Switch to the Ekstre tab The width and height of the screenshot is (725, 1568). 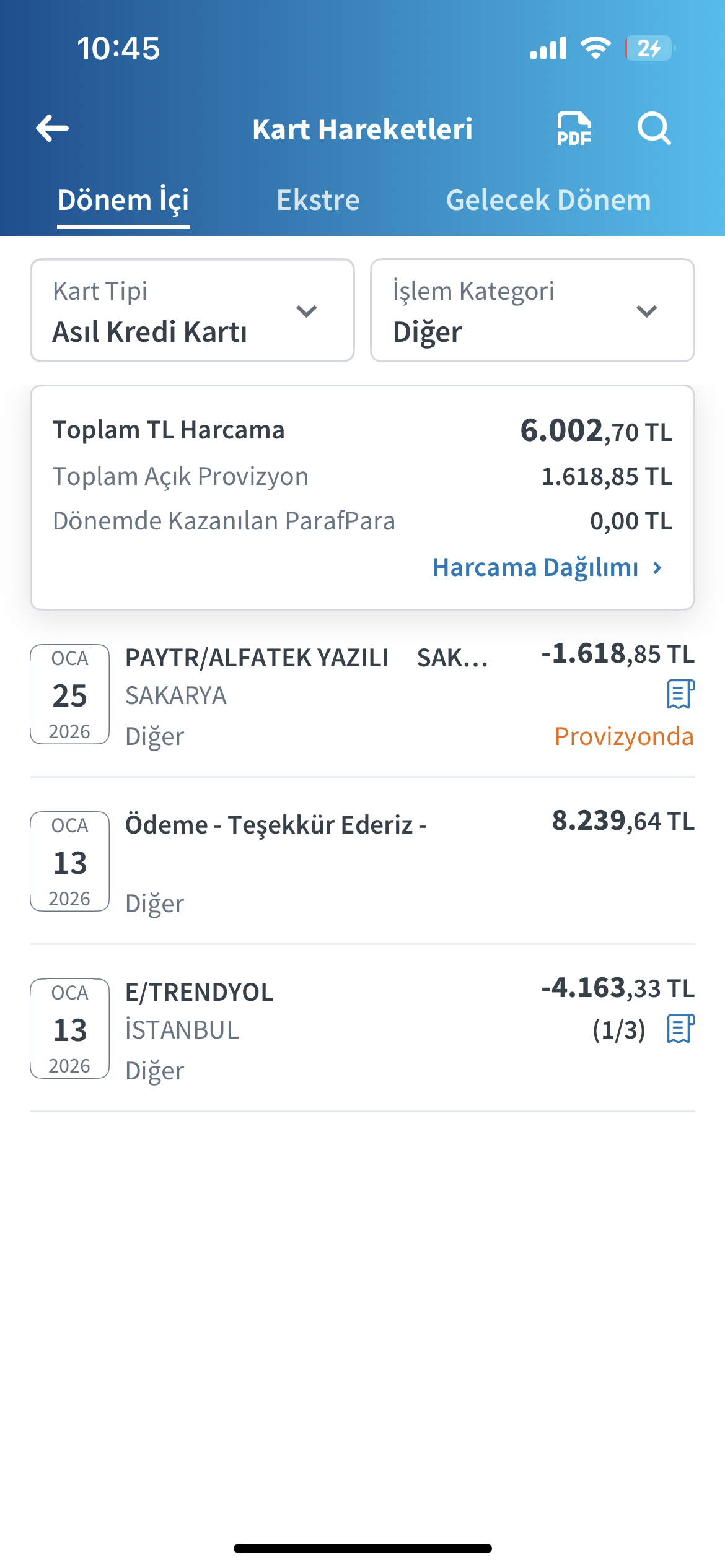pyautogui.click(x=318, y=200)
